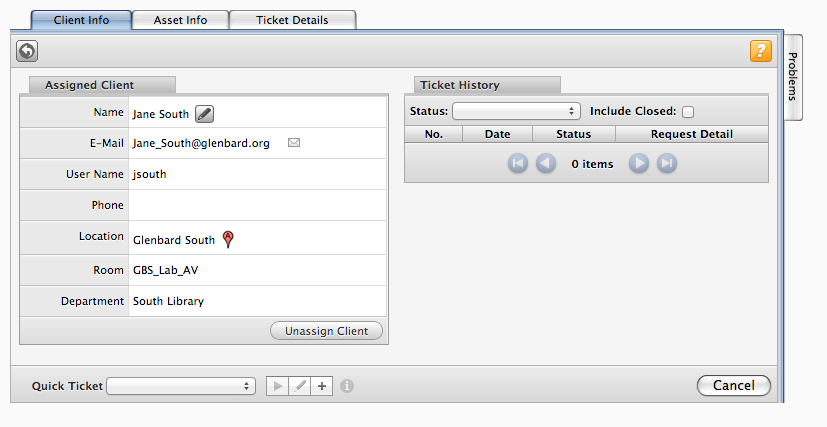The height and width of the screenshot is (427, 827).
Task: Go to previous page of ticket history
Action: coord(545,164)
